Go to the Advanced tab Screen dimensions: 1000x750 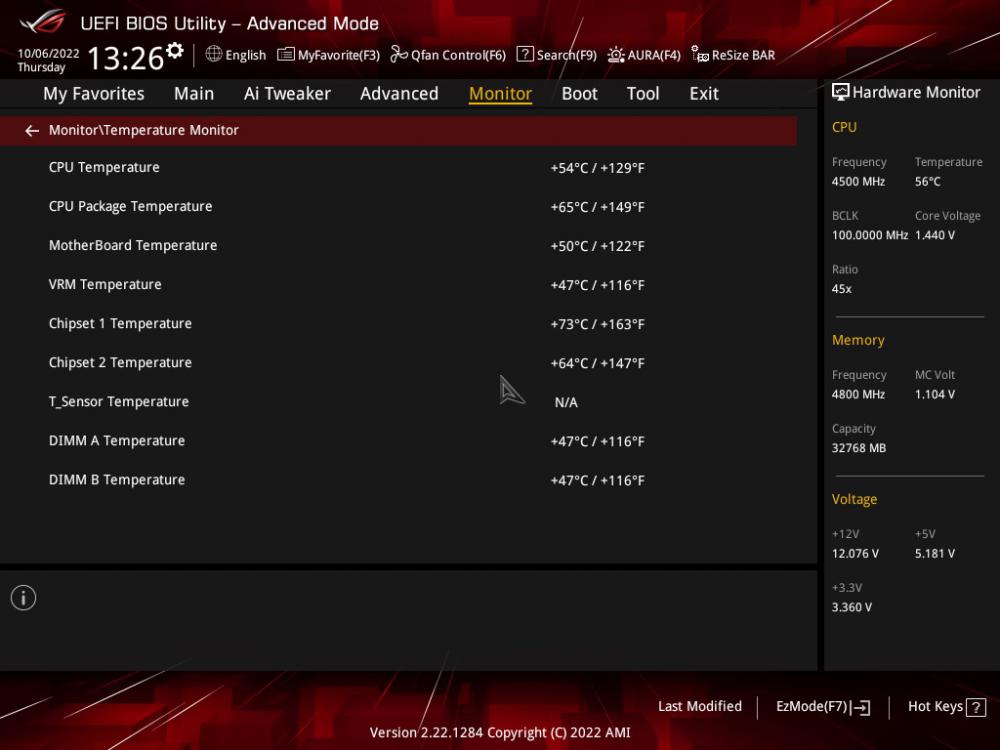tap(399, 94)
